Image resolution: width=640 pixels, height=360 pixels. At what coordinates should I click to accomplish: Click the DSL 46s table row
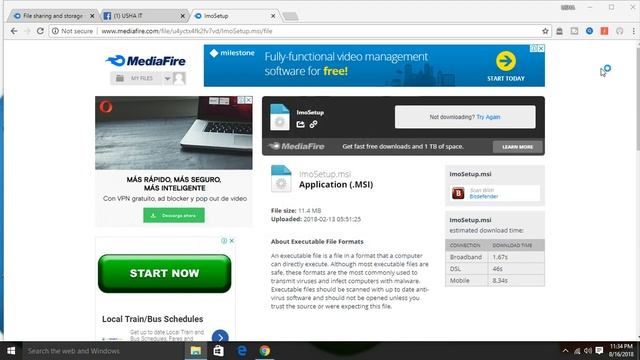pos(495,269)
